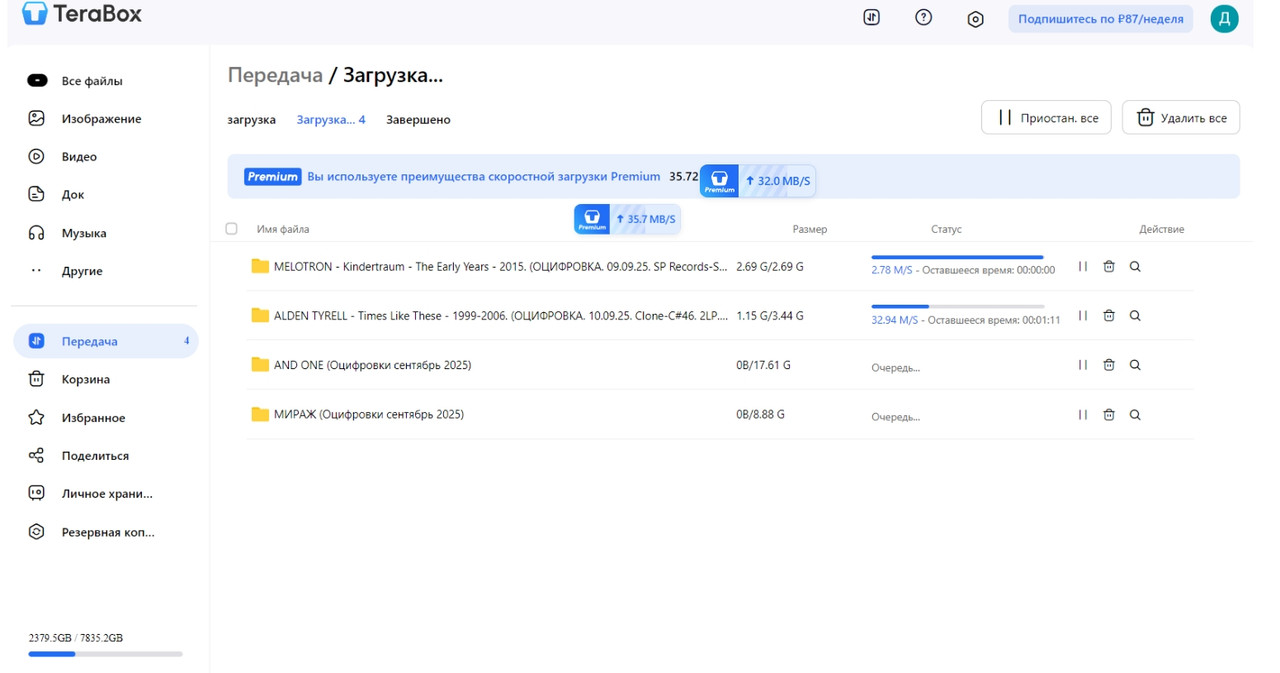Click the MELOTRON upload progress bar

coord(958,257)
